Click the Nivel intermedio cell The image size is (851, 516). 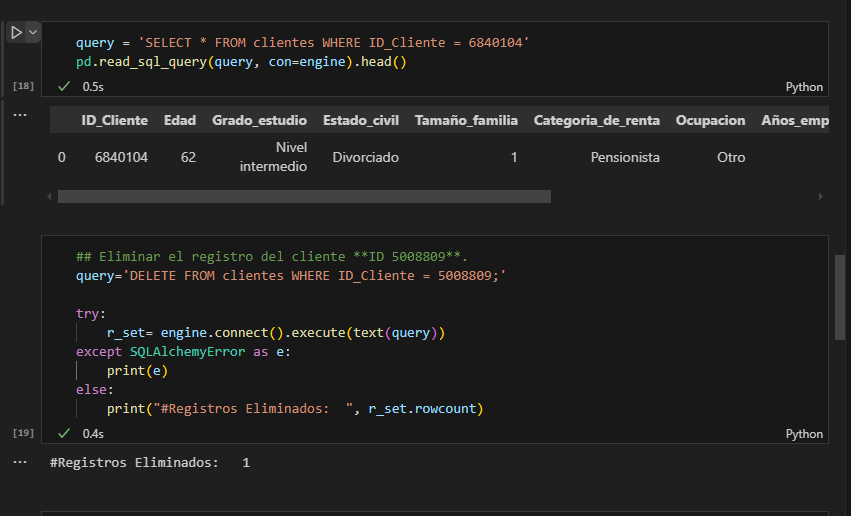(274, 157)
